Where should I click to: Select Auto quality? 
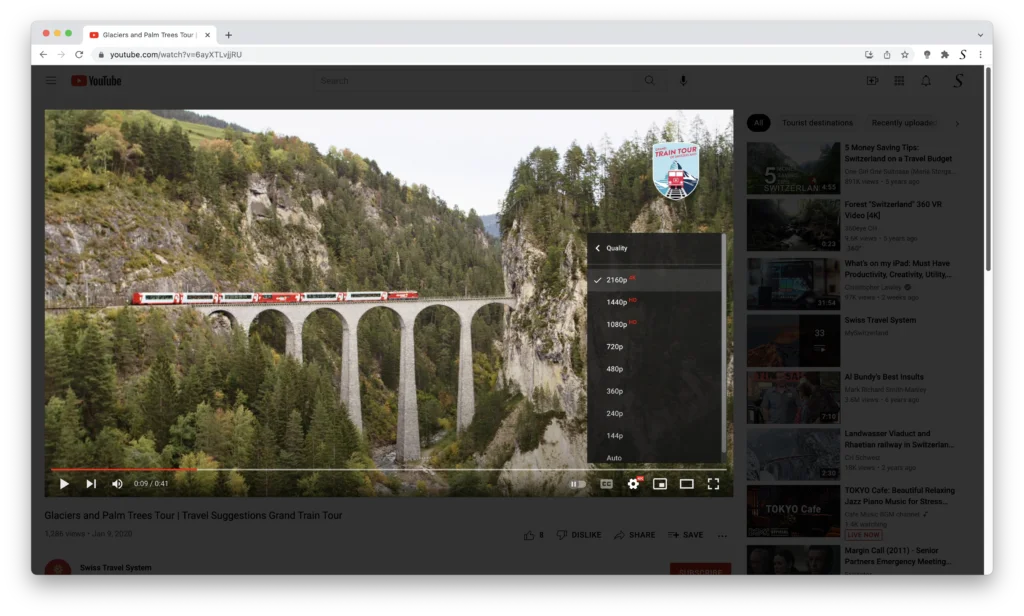point(654,457)
